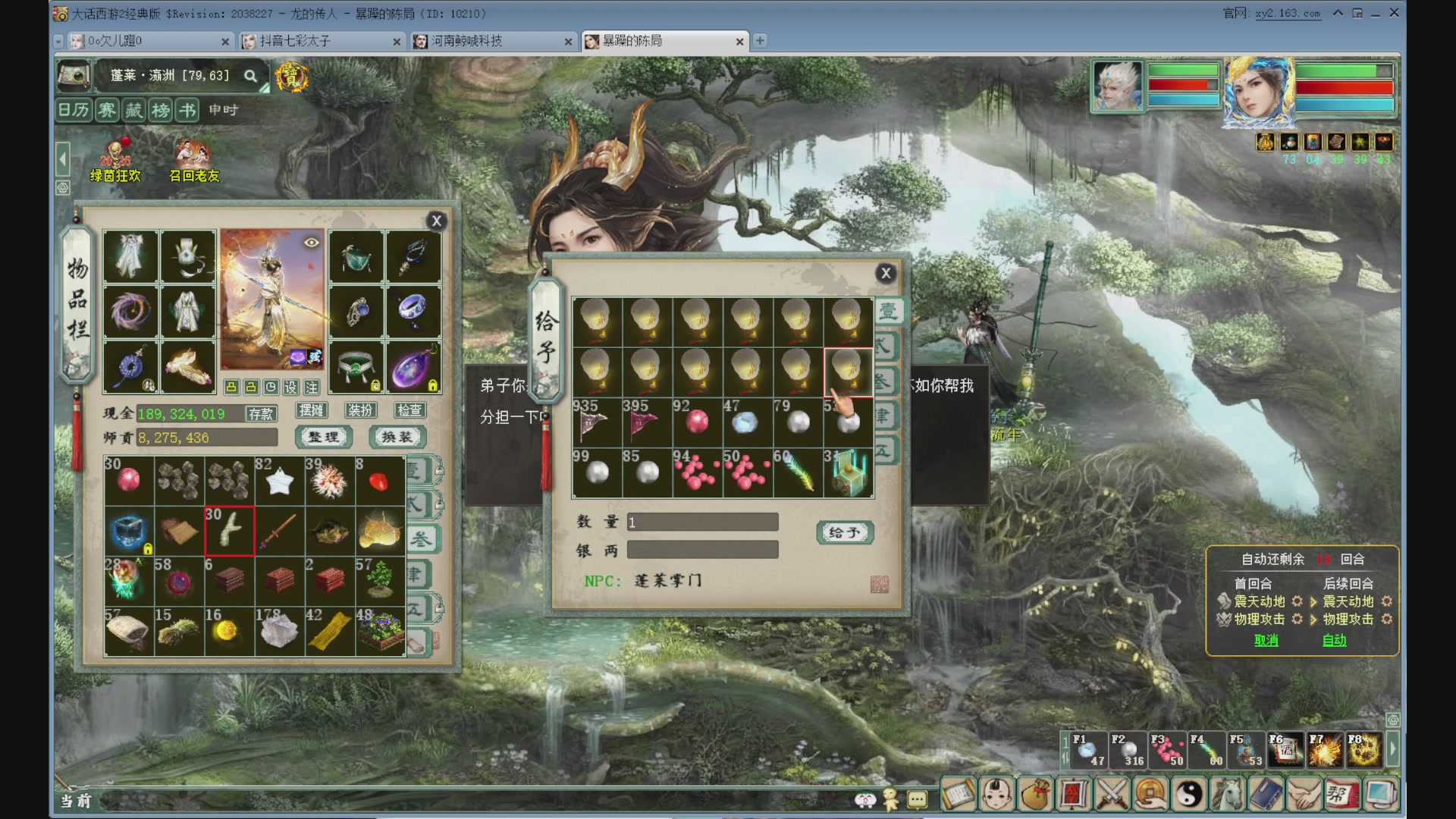
Task: Click the 给予 give button
Action: point(845,532)
